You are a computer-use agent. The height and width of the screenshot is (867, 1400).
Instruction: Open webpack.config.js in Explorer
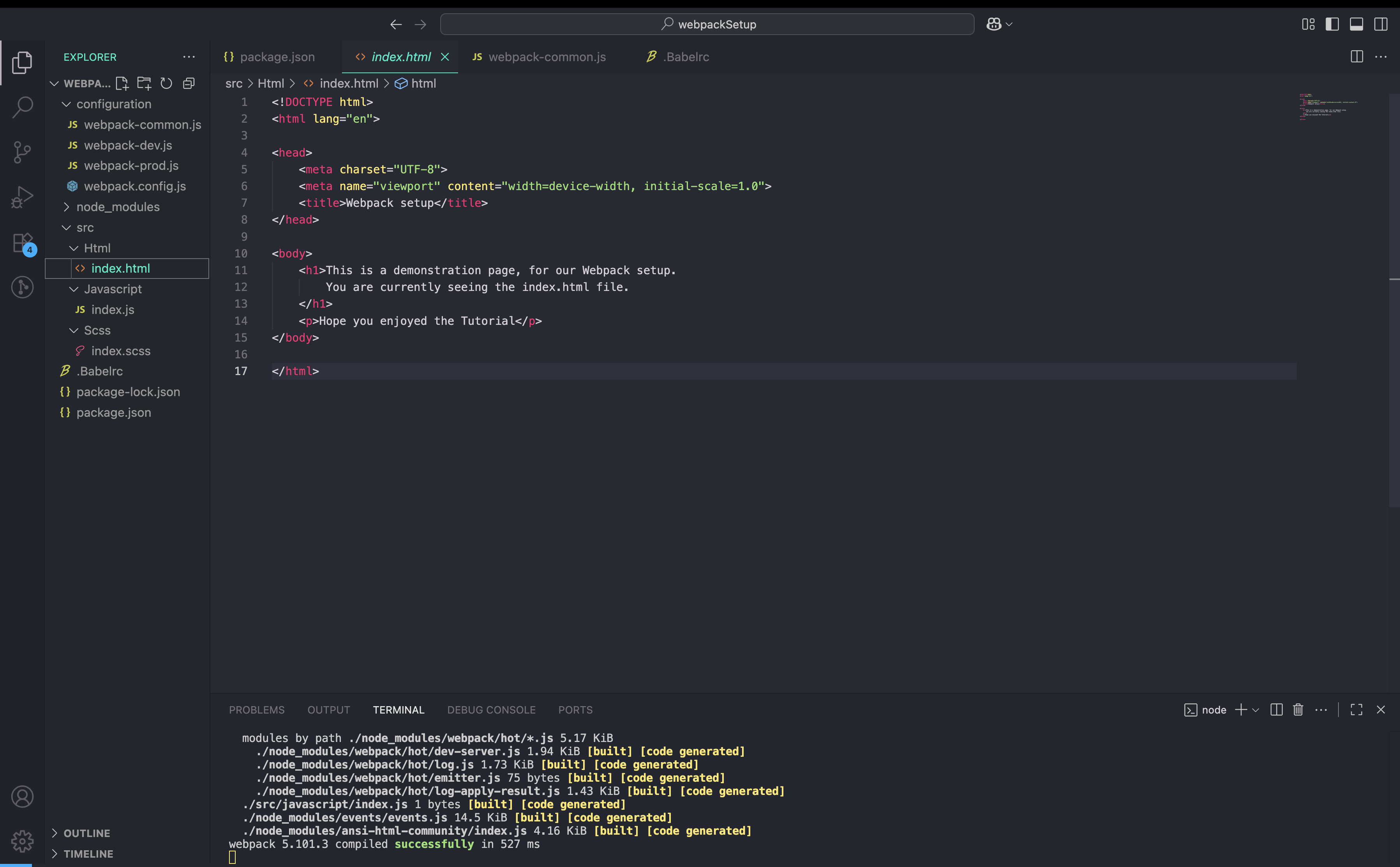[127, 186]
